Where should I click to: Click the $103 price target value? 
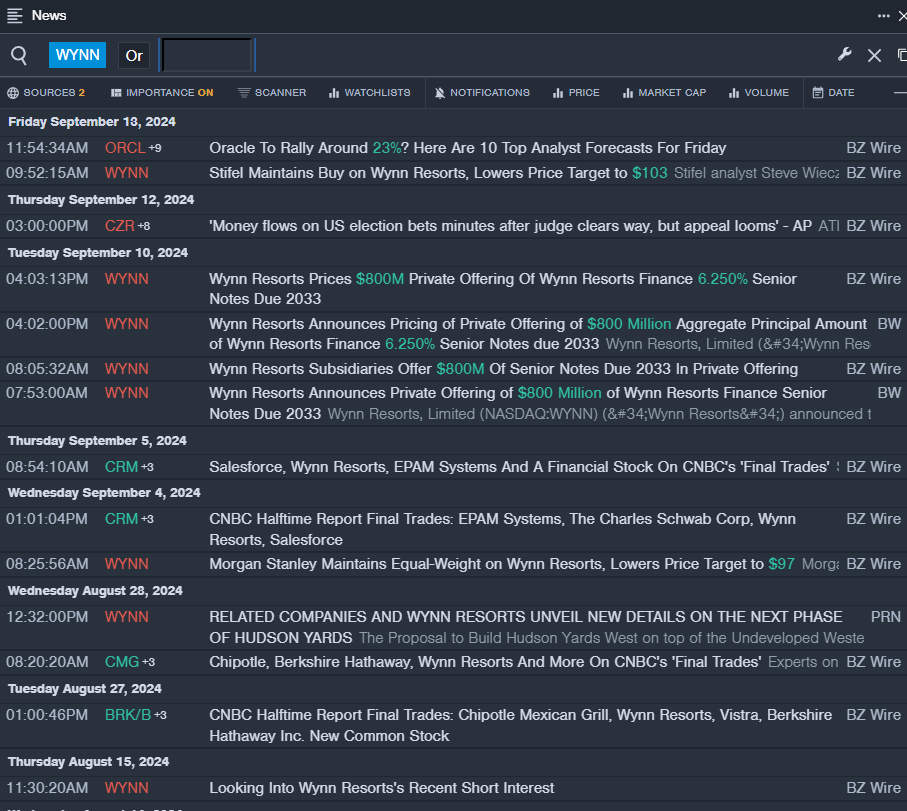(650, 173)
